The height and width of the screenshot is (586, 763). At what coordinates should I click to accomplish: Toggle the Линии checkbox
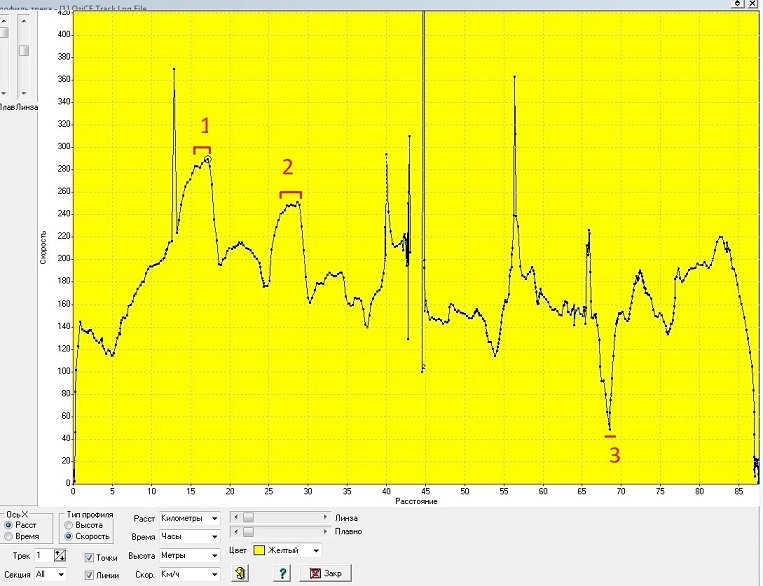90,575
